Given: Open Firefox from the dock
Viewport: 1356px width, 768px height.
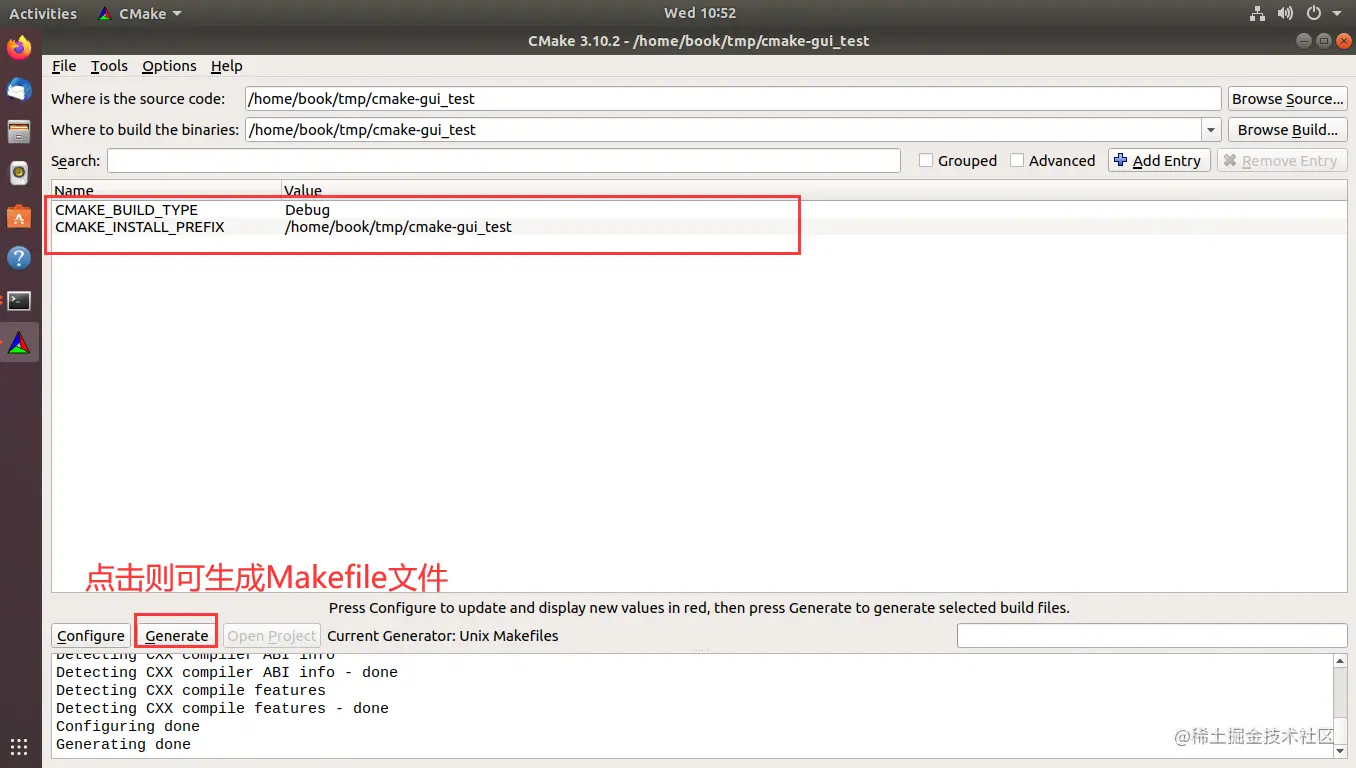Looking at the screenshot, I should pos(19,47).
